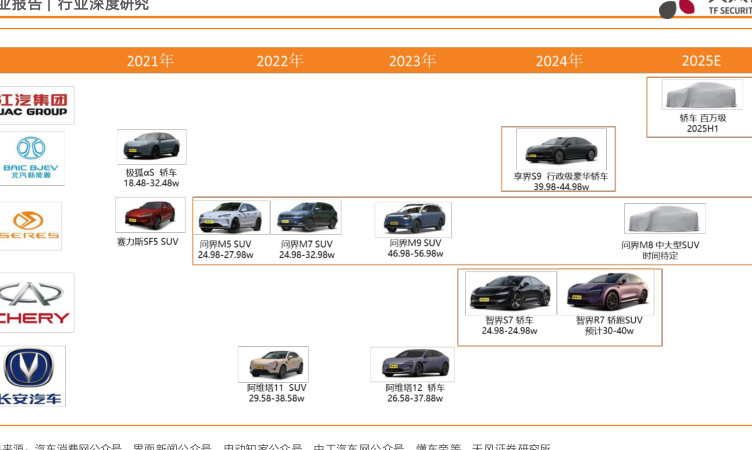This screenshot has height=450, width=752.
Task: Click the JAC Group logo
Action: (x=36, y=105)
